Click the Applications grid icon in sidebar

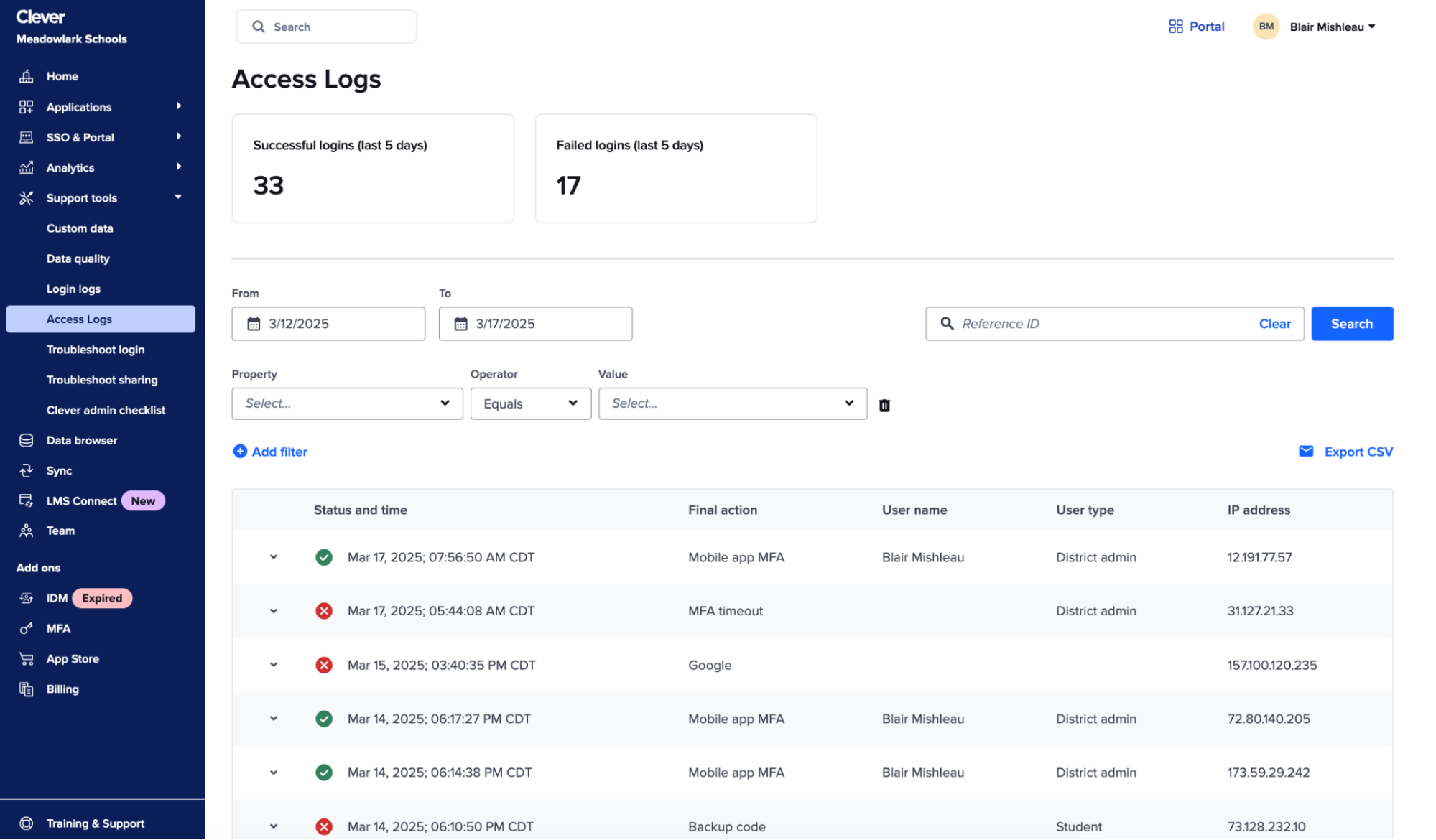click(26, 106)
